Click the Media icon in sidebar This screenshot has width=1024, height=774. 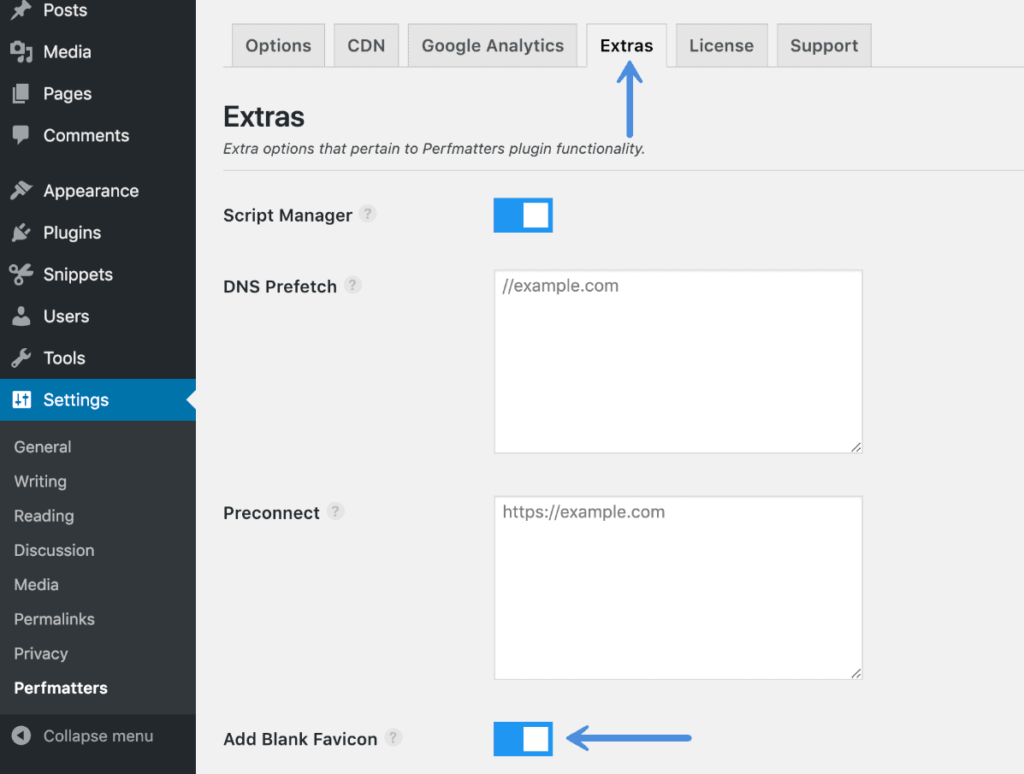pyautogui.click(x=21, y=52)
